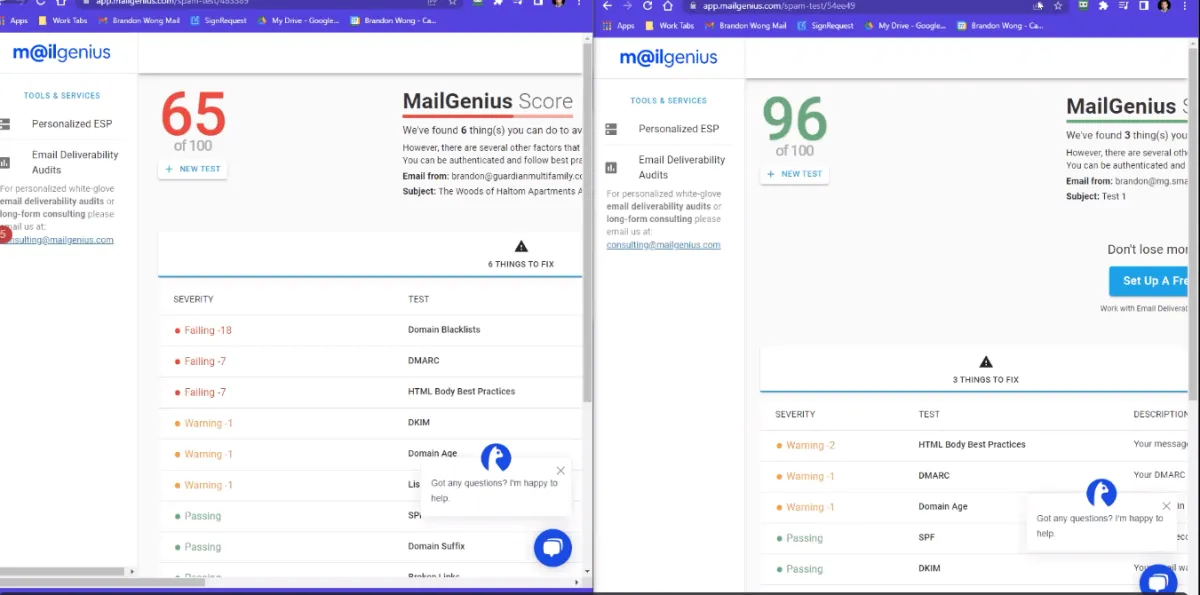
Task: Open the home page in right browser window
Action: (x=667, y=6)
